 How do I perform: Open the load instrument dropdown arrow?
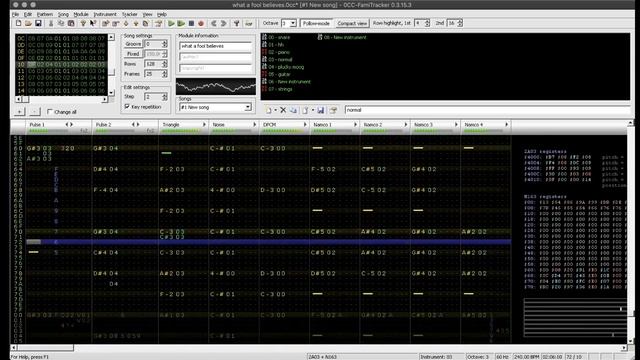[x=313, y=110]
